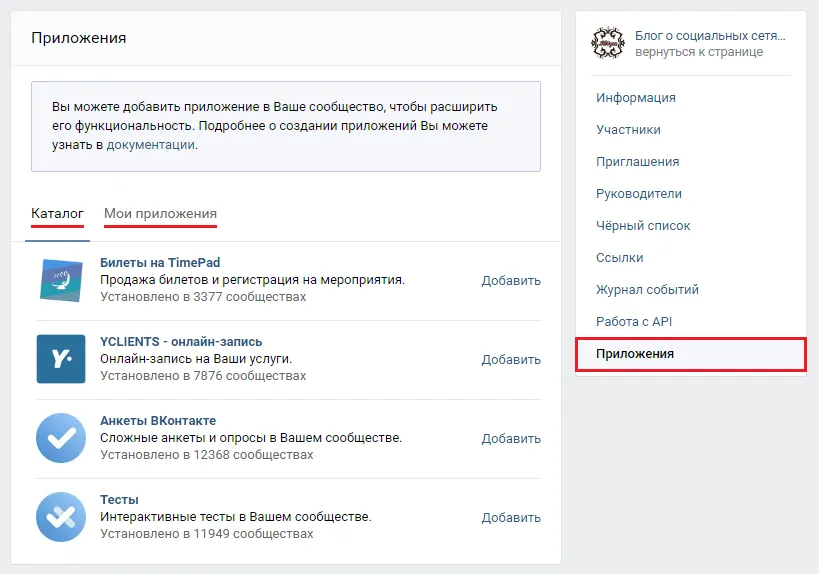This screenshot has height=574, width=819.
Task: Click the Блог о социальных сетя... community name
Action: (x=710, y=36)
